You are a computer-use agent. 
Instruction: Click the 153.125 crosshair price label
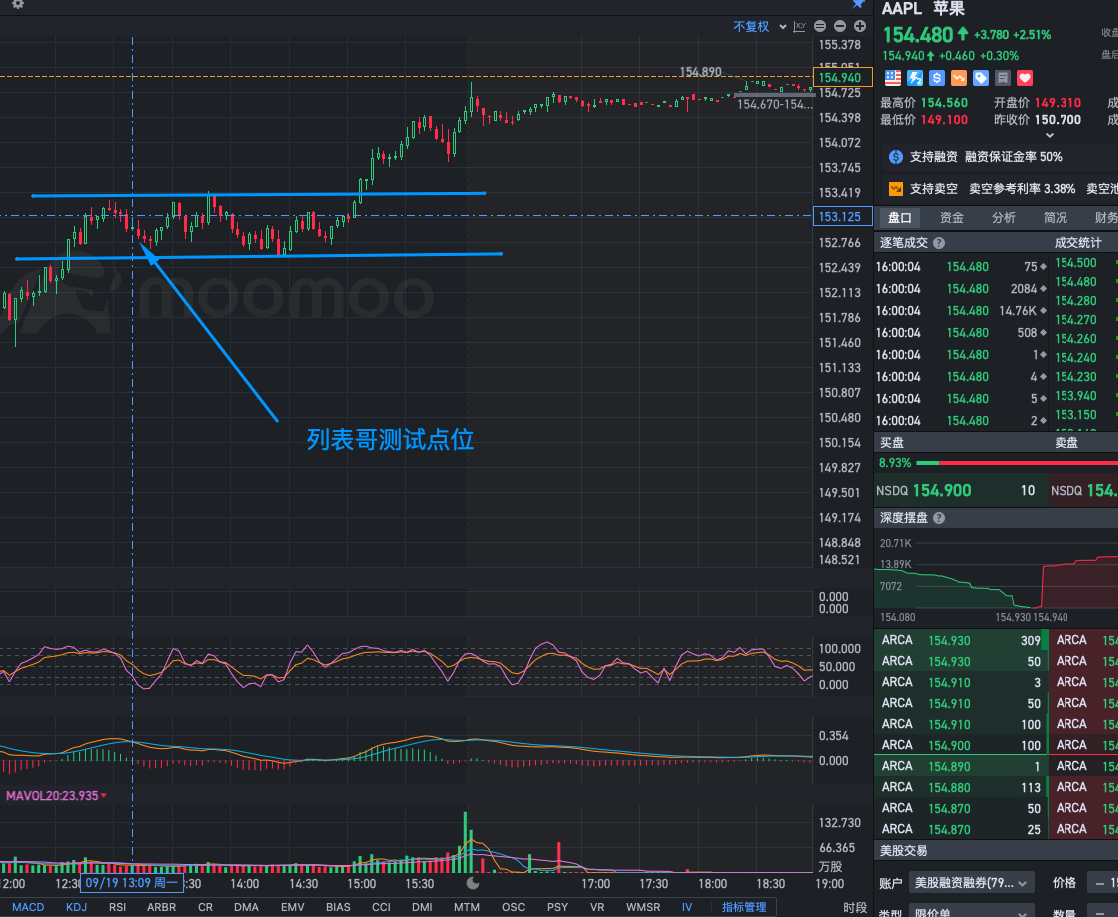tap(843, 217)
